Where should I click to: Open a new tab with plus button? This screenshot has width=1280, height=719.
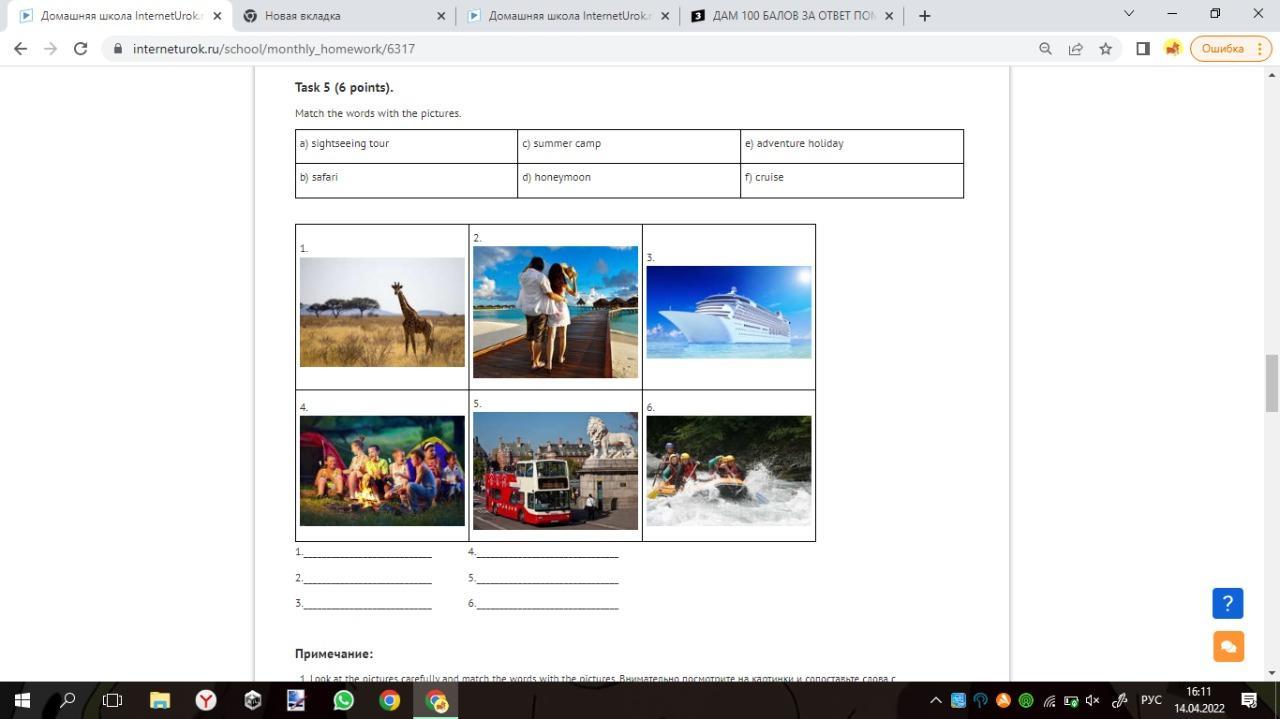tap(924, 16)
